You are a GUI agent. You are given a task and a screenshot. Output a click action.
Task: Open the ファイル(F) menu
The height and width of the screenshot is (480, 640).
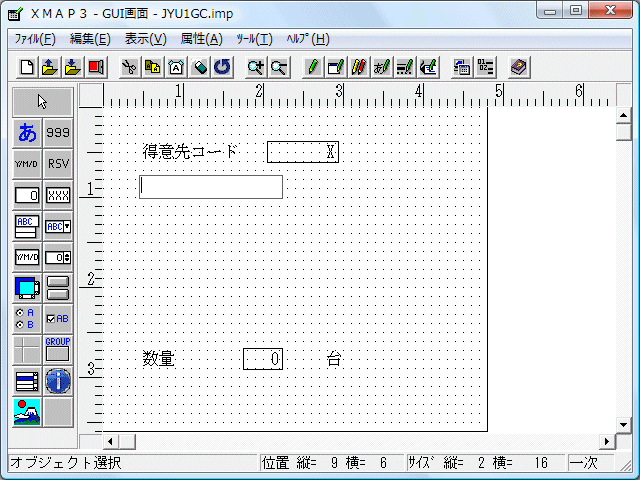35,39
